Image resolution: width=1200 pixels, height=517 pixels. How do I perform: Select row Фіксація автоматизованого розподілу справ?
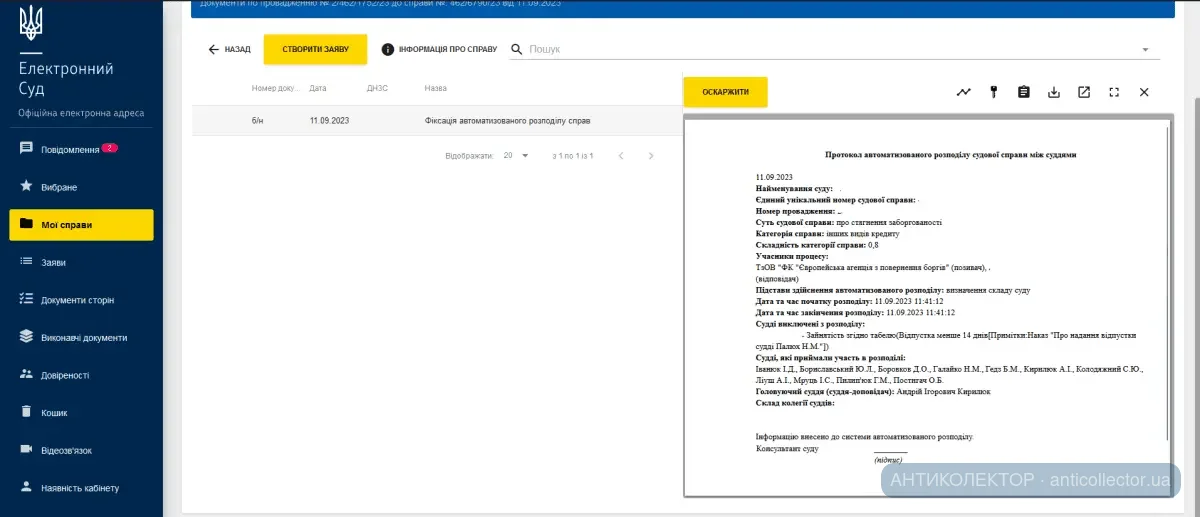tap(437, 121)
